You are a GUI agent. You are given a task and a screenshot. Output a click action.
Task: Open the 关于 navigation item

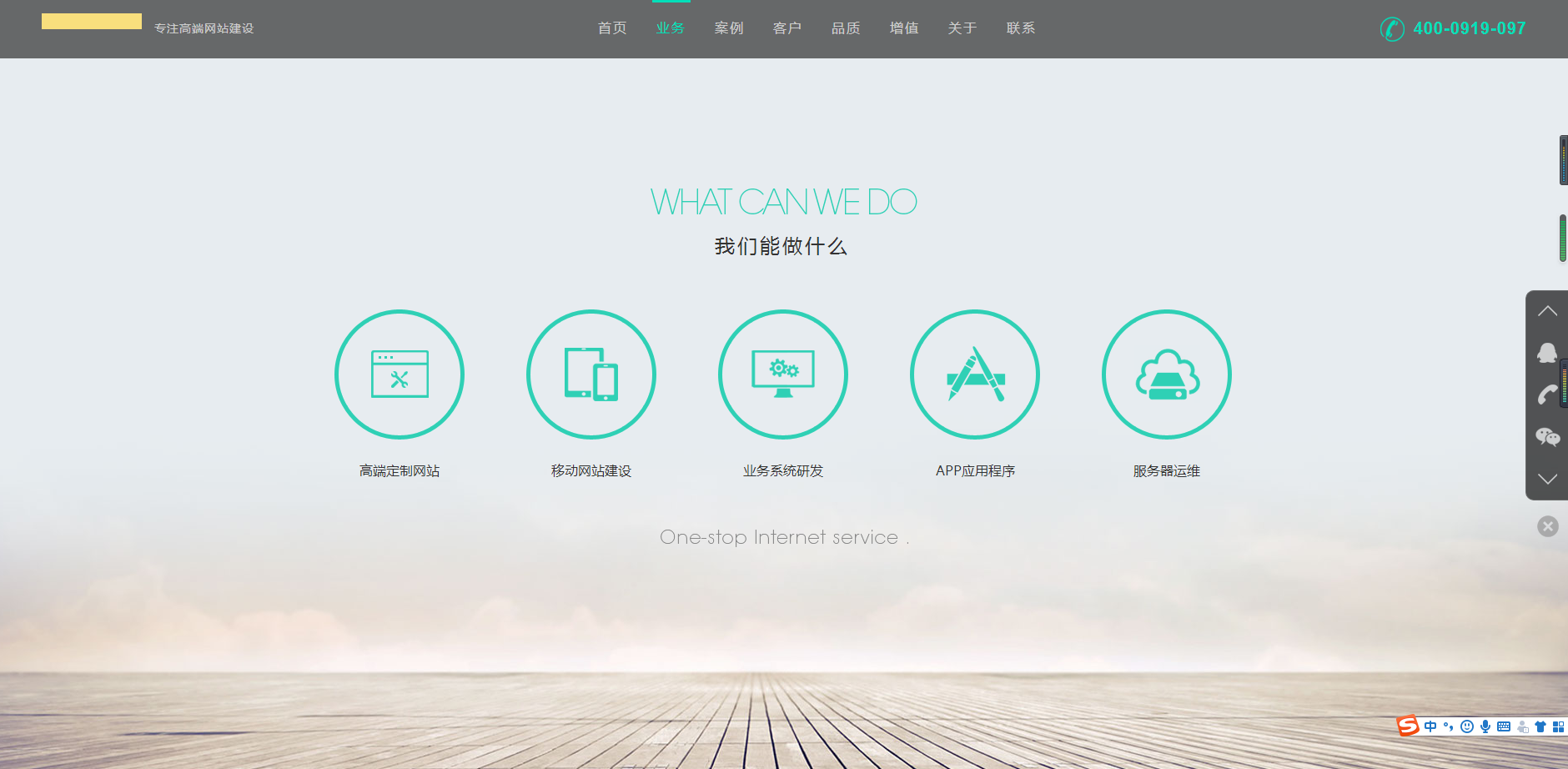[x=962, y=28]
